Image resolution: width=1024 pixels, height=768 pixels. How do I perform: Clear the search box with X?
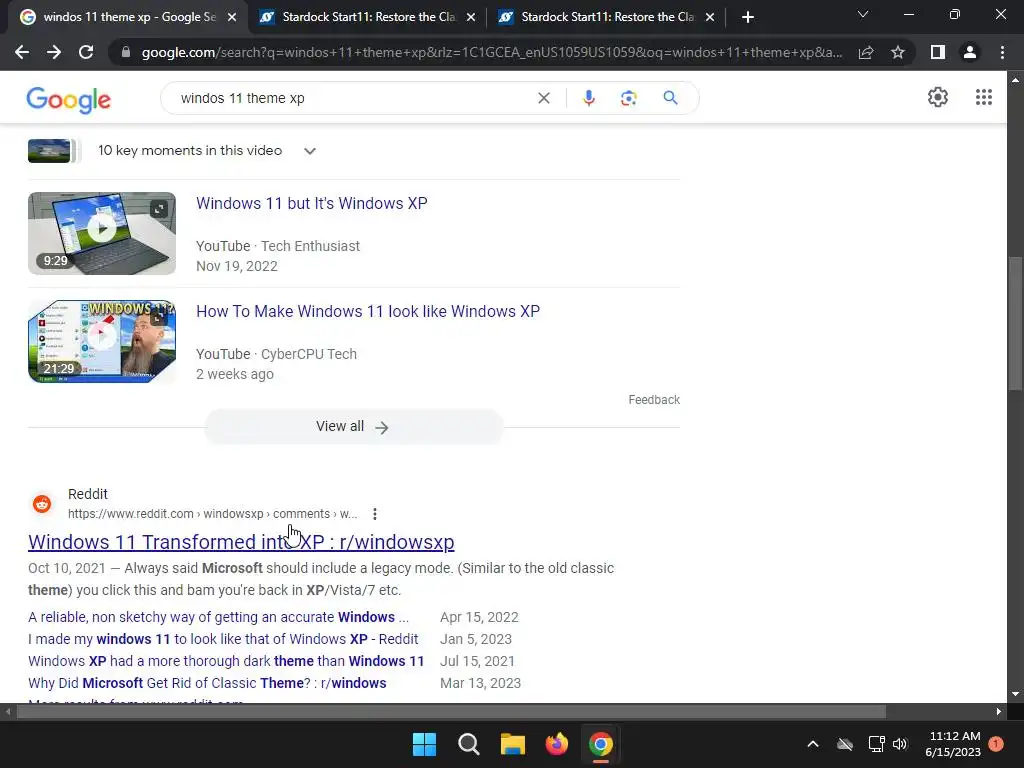[x=543, y=98]
